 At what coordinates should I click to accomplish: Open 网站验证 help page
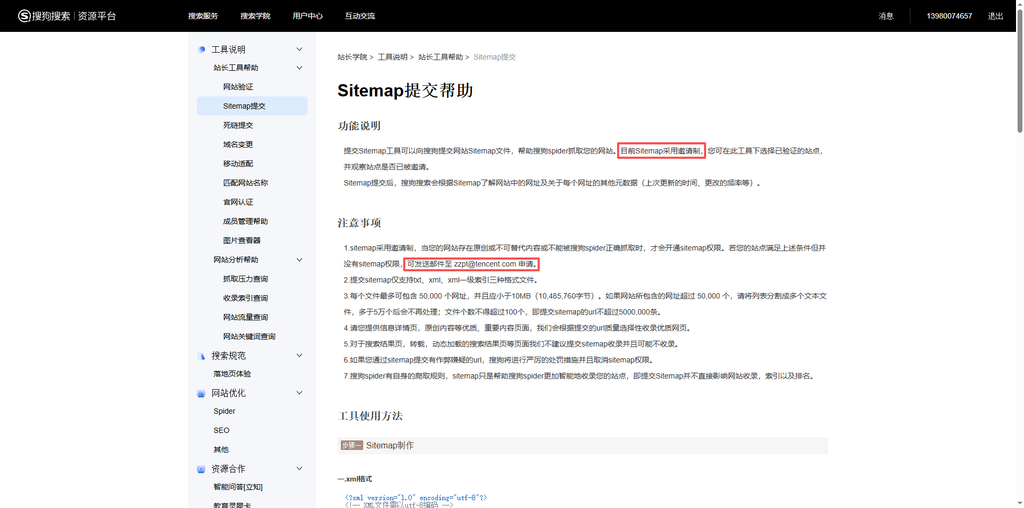238,87
